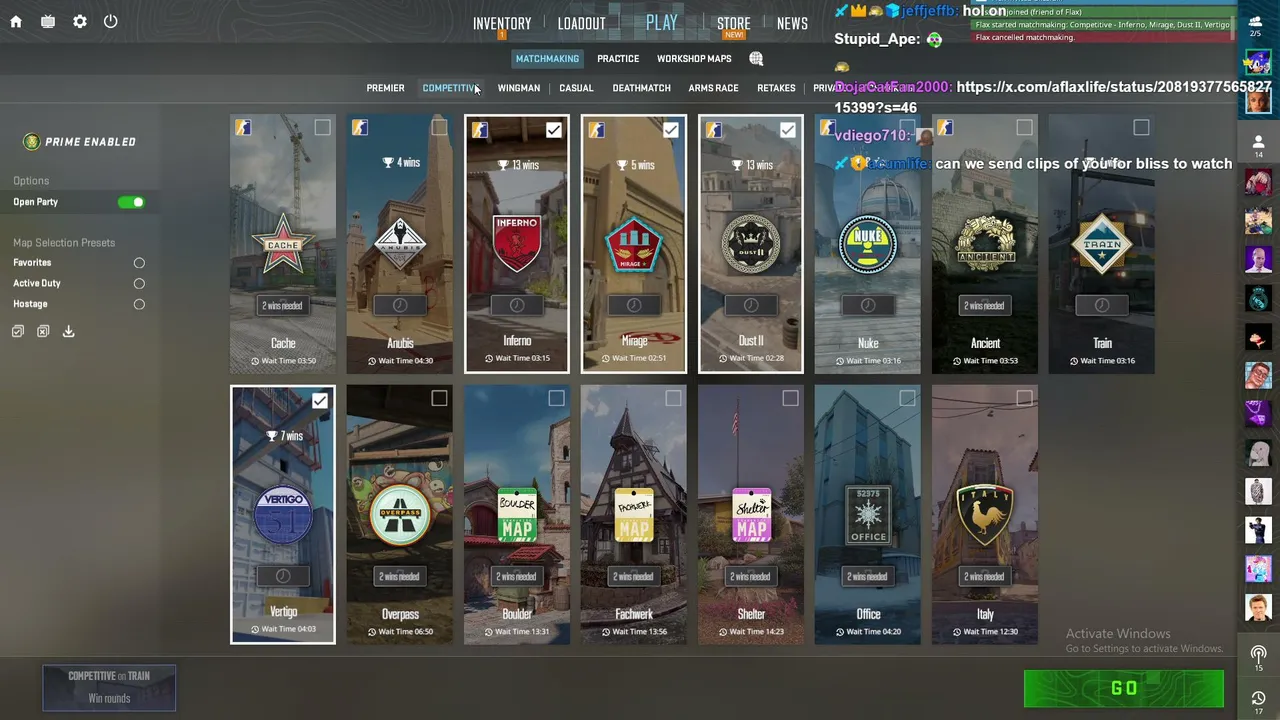Screen dimensions: 1280x720
Task: Click the deselect-all maps icon
Action: pos(43,331)
